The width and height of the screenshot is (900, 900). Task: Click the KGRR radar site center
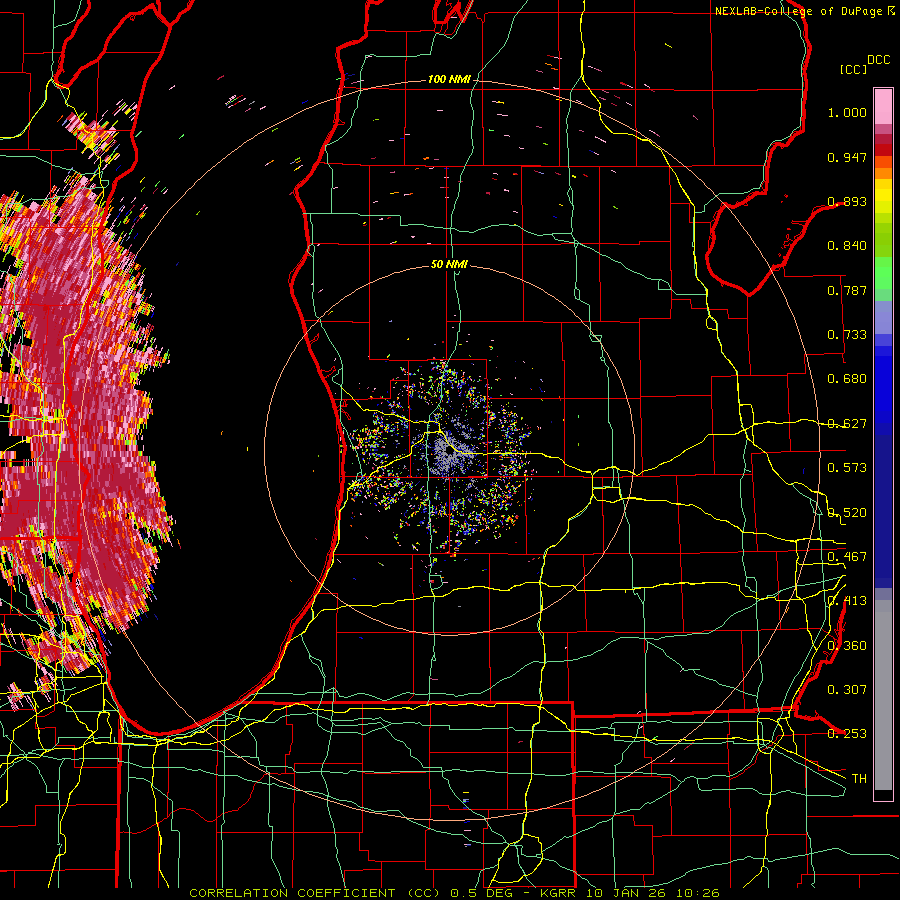449,451
